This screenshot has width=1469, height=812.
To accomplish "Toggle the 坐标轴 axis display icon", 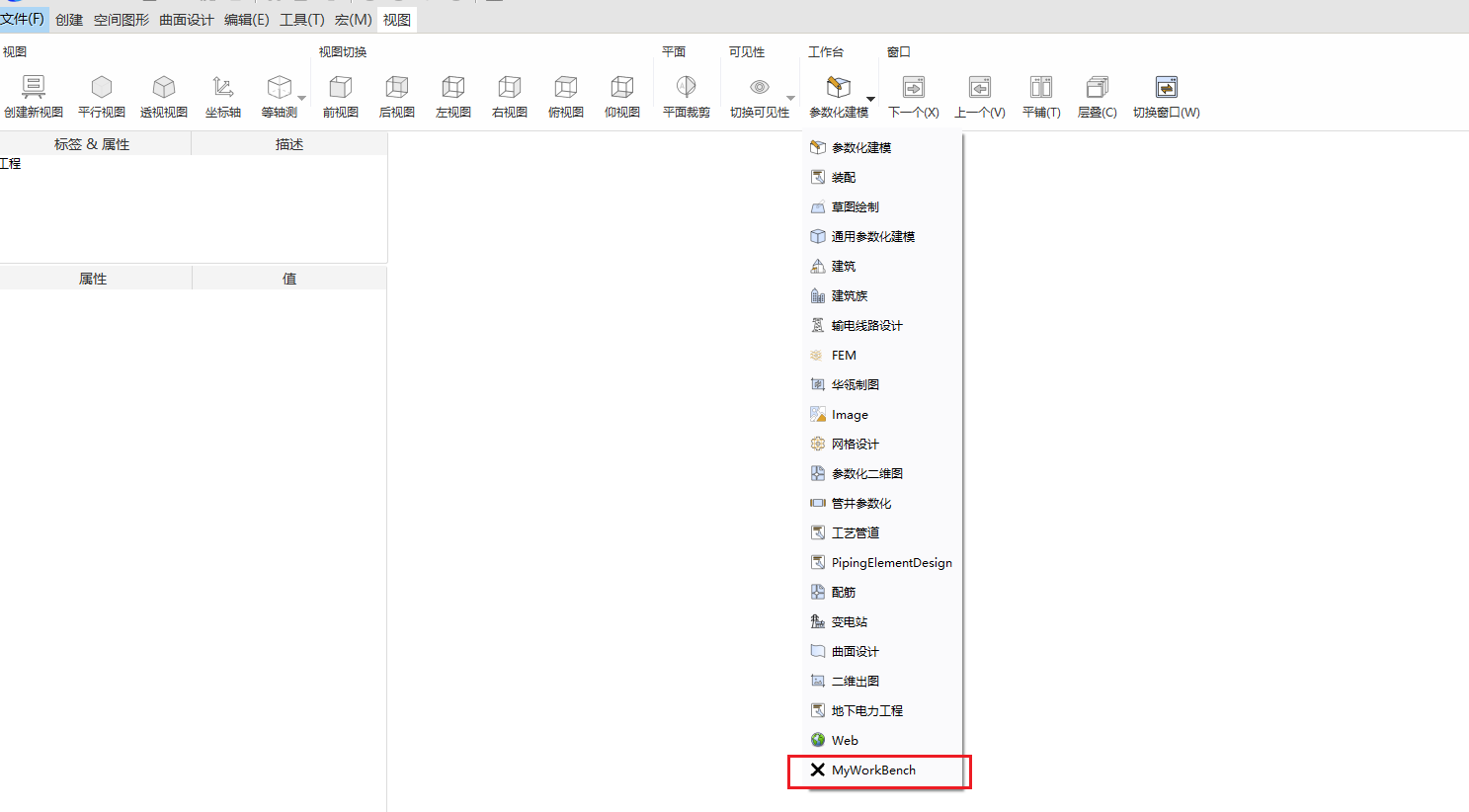I will pos(223,88).
